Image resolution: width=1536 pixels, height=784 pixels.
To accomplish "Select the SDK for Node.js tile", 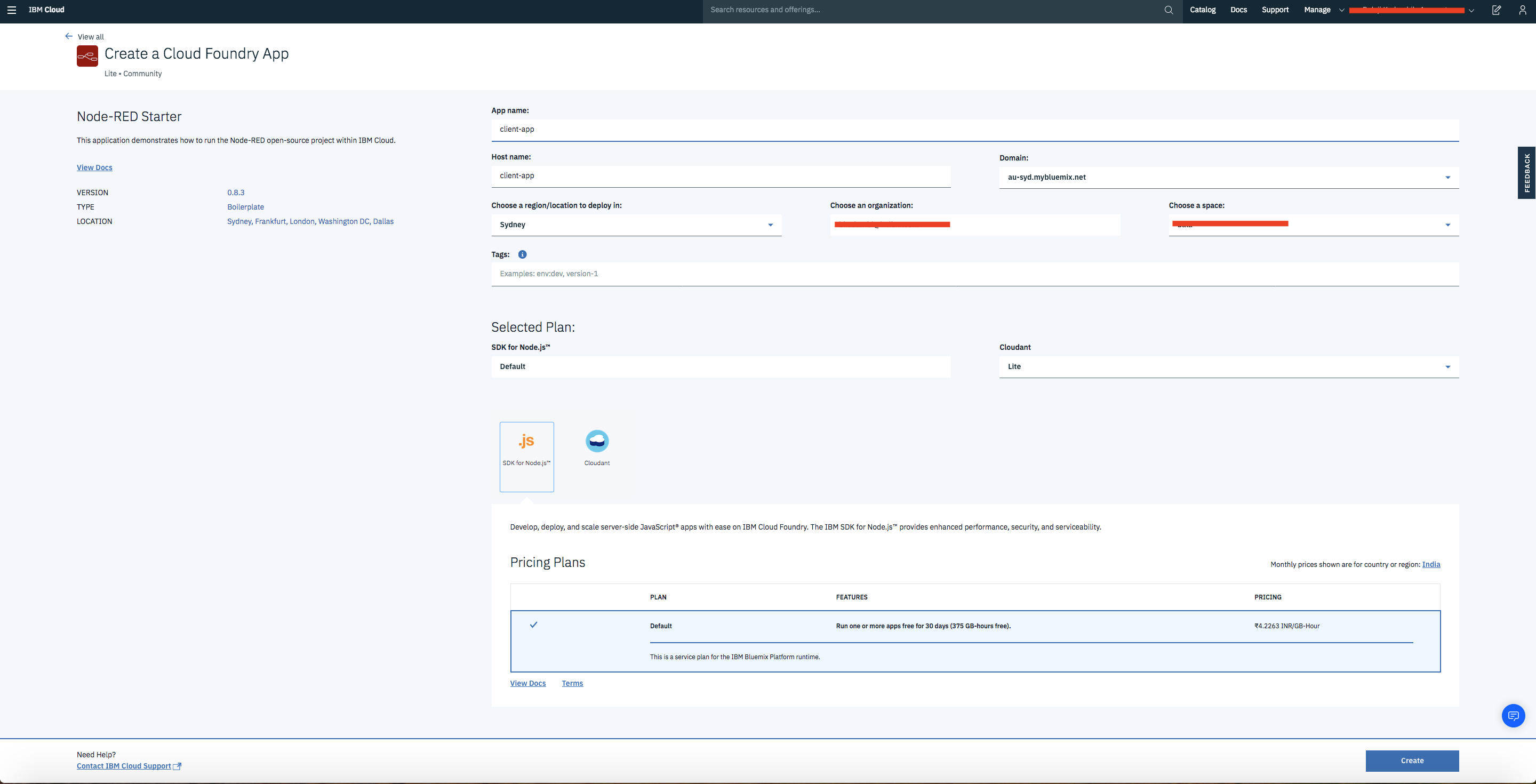I will [x=526, y=457].
